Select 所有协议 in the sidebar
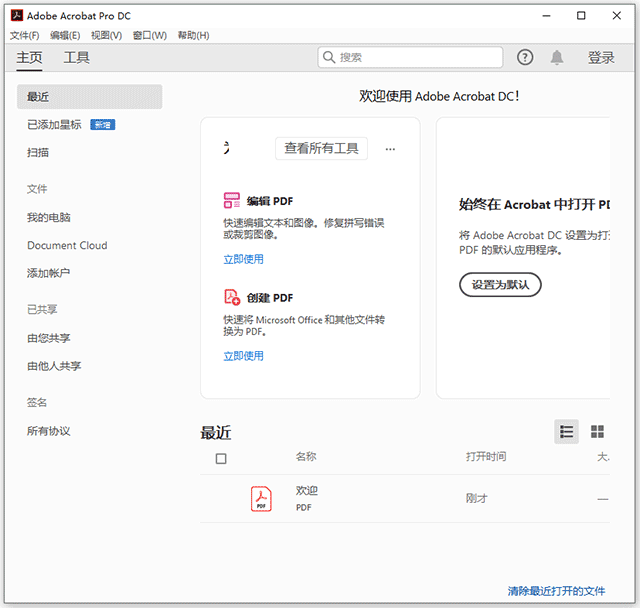This screenshot has width=640, height=608. pos(49,431)
